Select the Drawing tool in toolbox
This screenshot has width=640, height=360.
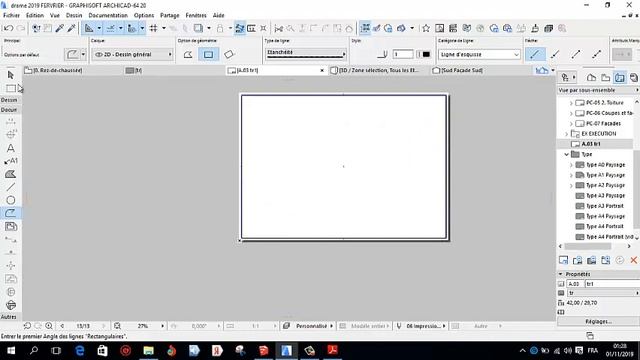pos(11,226)
